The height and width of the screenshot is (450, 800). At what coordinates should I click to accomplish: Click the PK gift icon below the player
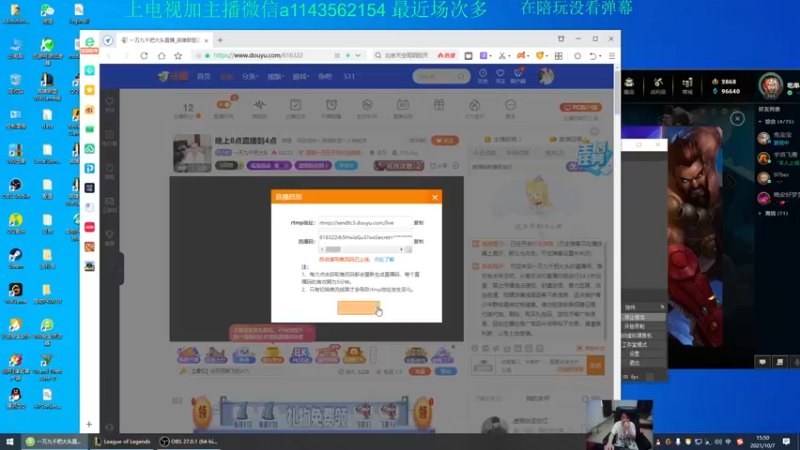click(300, 354)
